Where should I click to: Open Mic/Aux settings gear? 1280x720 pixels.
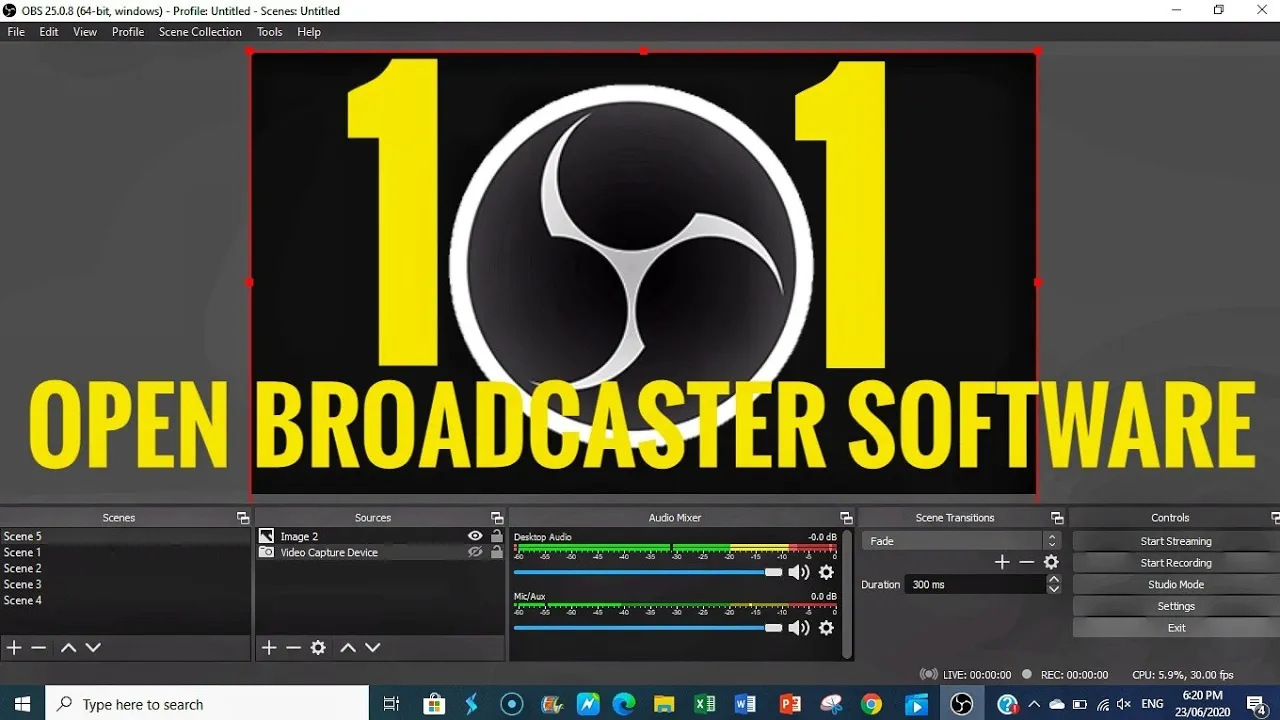826,628
